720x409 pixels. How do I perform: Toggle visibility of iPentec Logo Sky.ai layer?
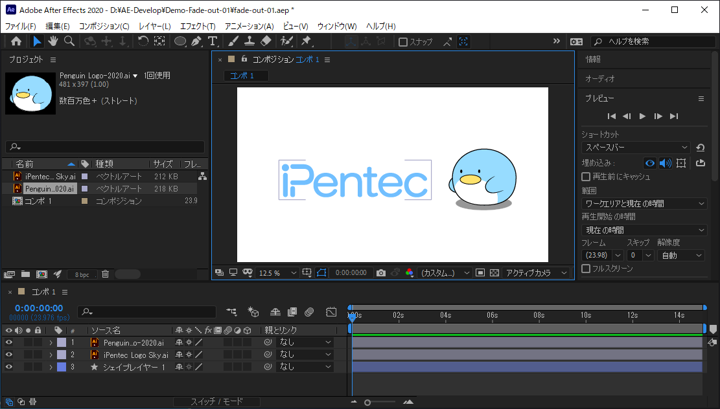tap(9, 355)
